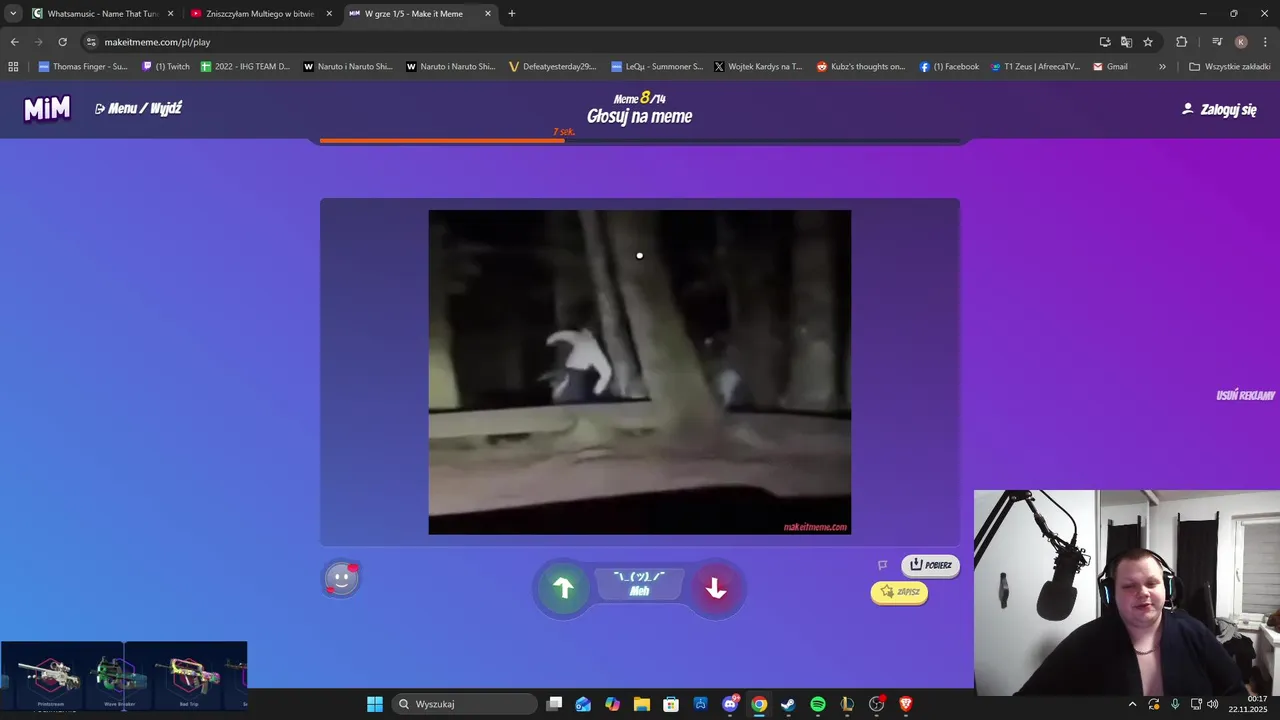This screenshot has height=720, width=1280.
Task: Vote Meh on the meme
Action: coord(640,585)
